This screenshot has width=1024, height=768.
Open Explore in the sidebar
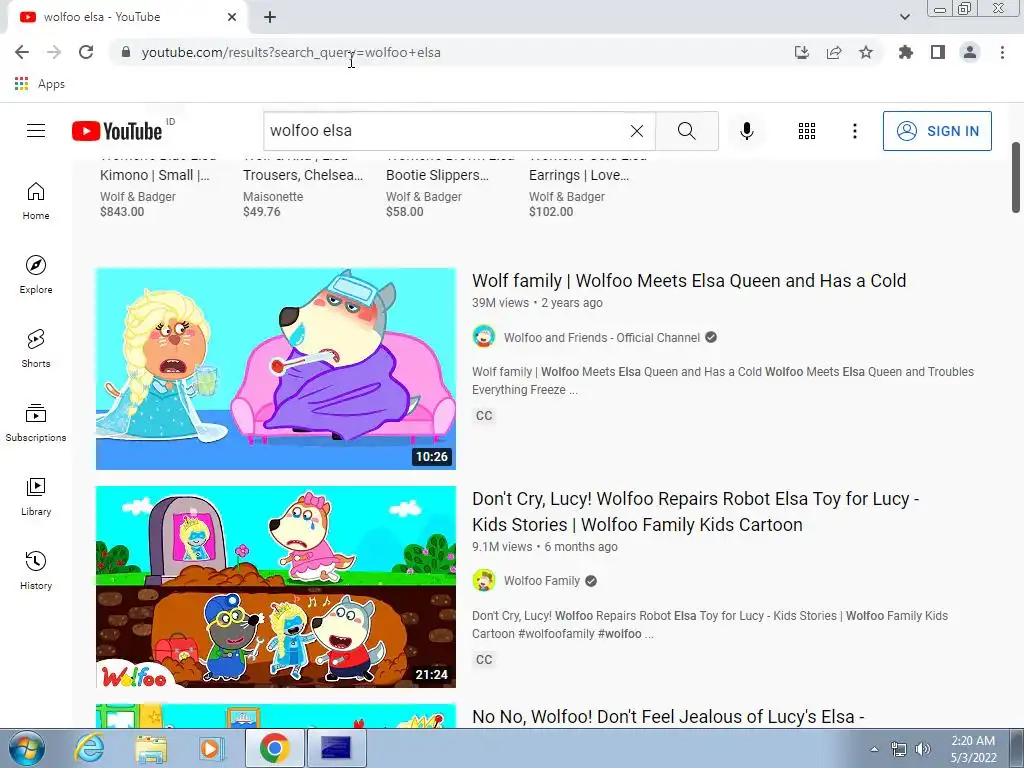pyautogui.click(x=36, y=274)
